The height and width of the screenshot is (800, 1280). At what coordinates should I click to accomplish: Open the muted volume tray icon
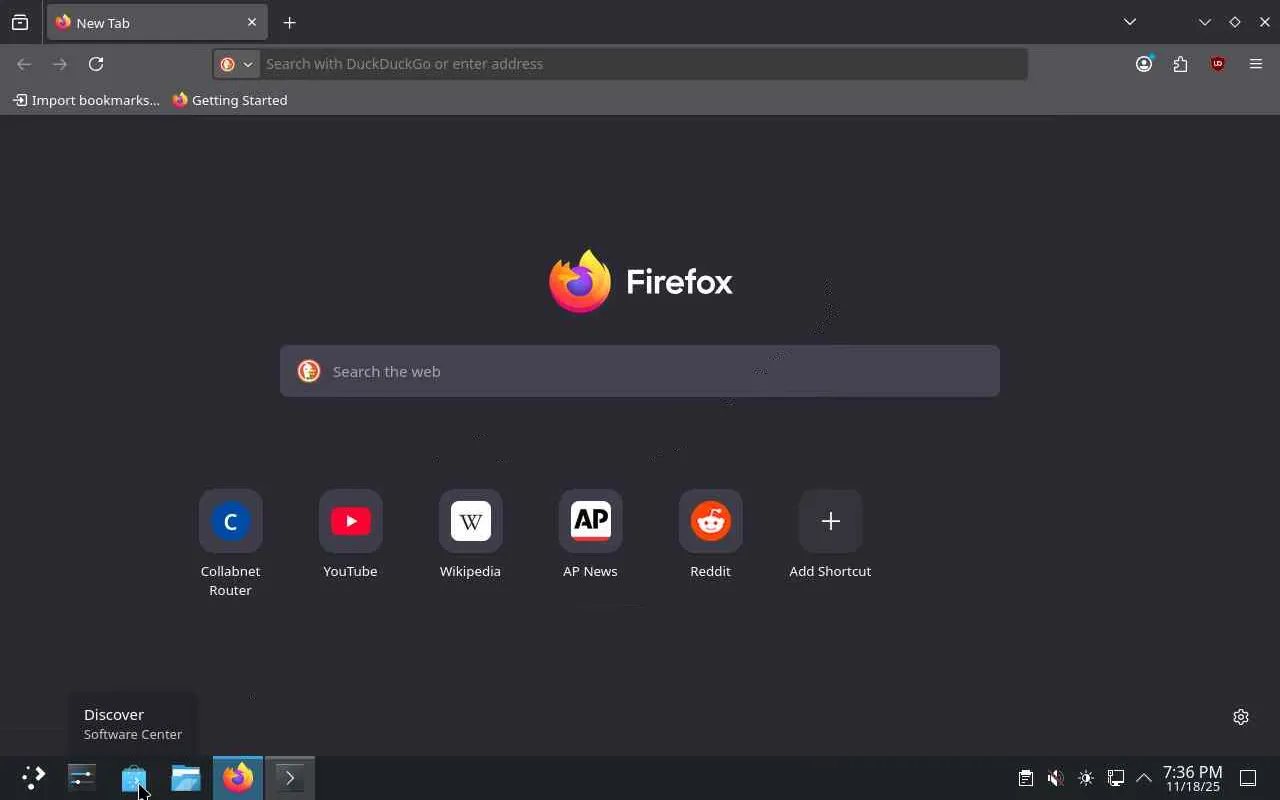[1055, 778]
